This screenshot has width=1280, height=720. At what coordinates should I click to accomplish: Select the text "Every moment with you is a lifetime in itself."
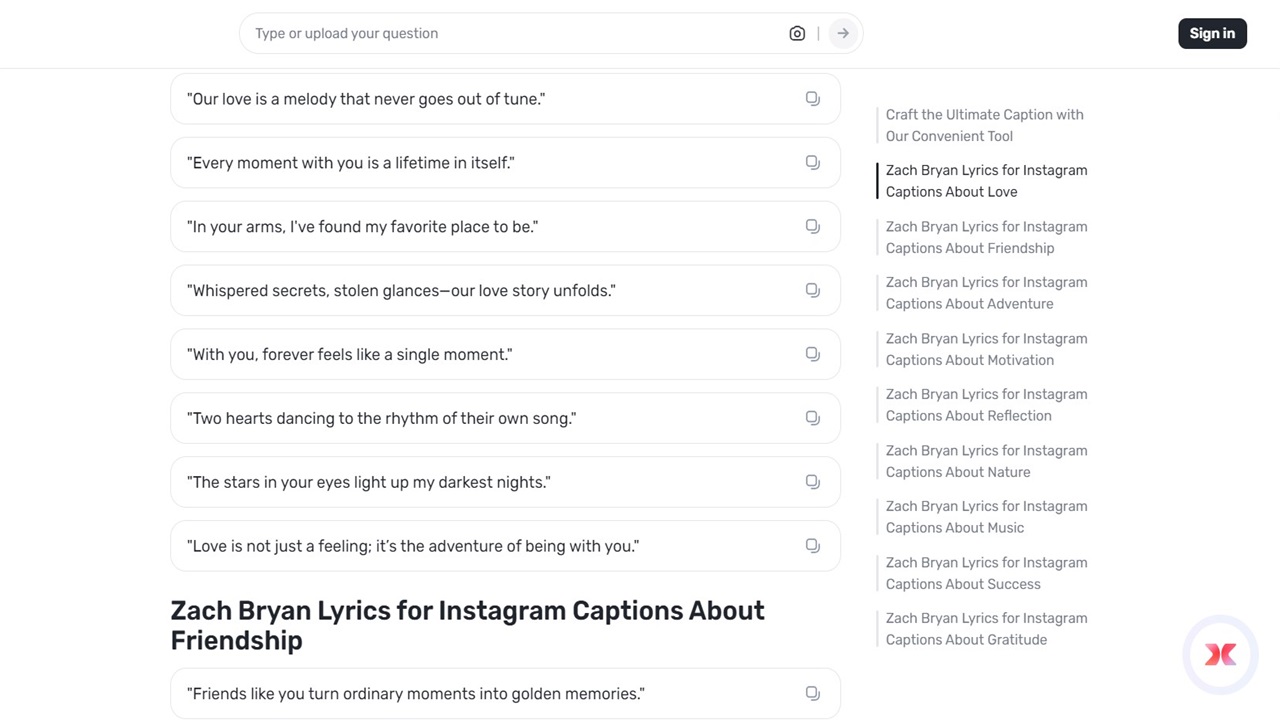click(x=351, y=163)
